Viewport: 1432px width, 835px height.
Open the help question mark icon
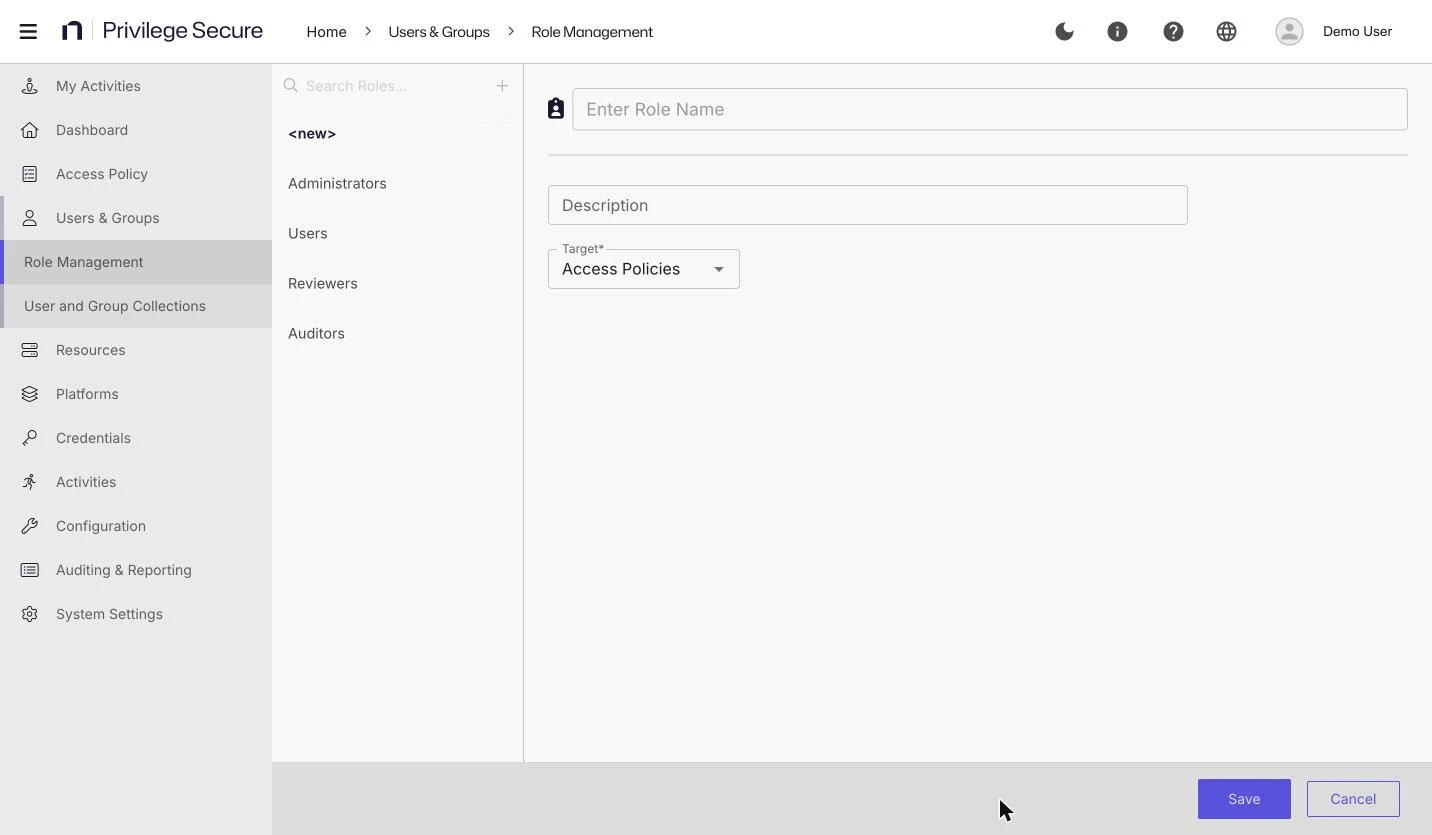coord(1173,31)
